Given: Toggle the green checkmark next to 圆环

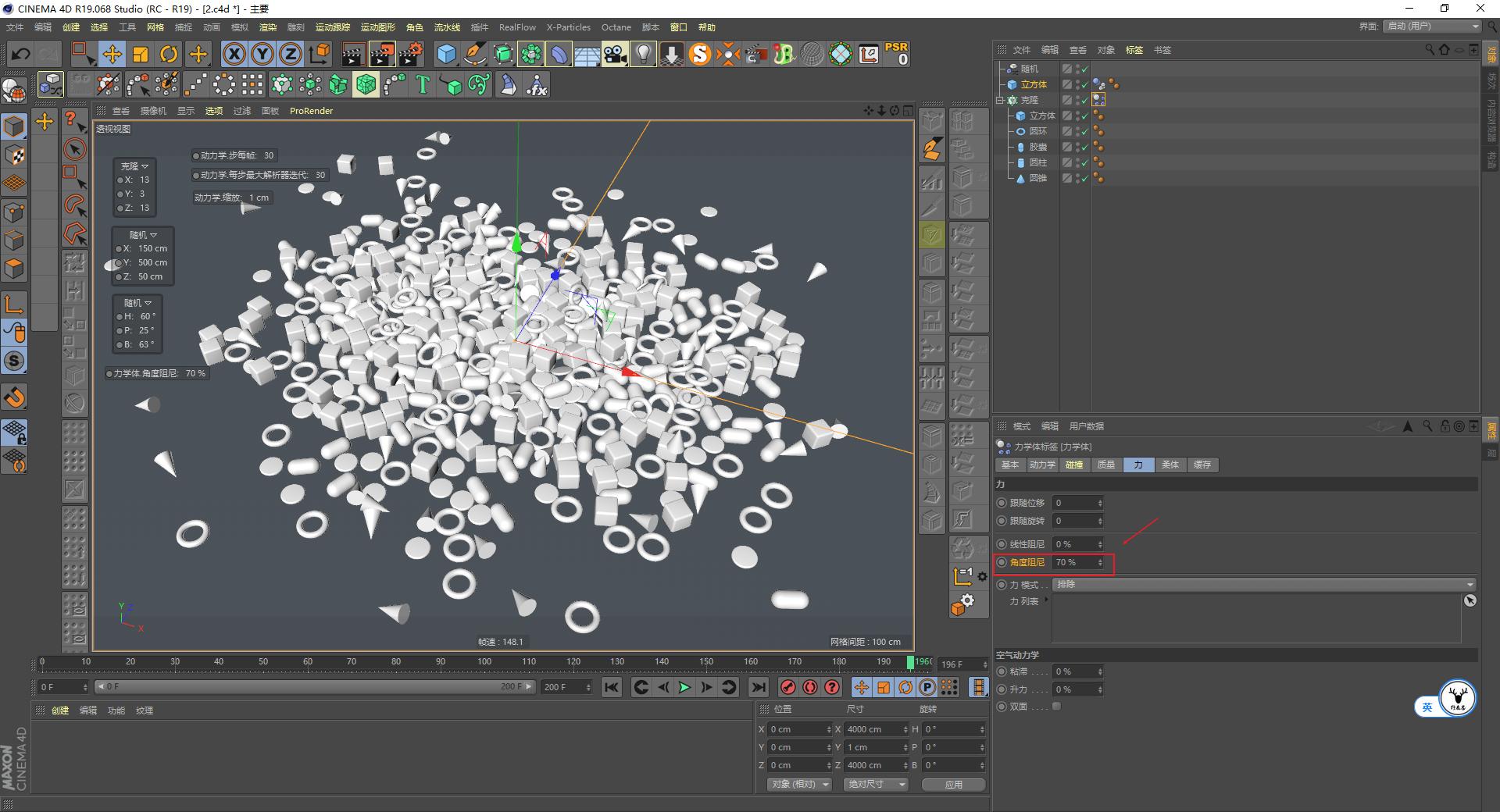Looking at the screenshot, I should pyautogui.click(x=1086, y=130).
